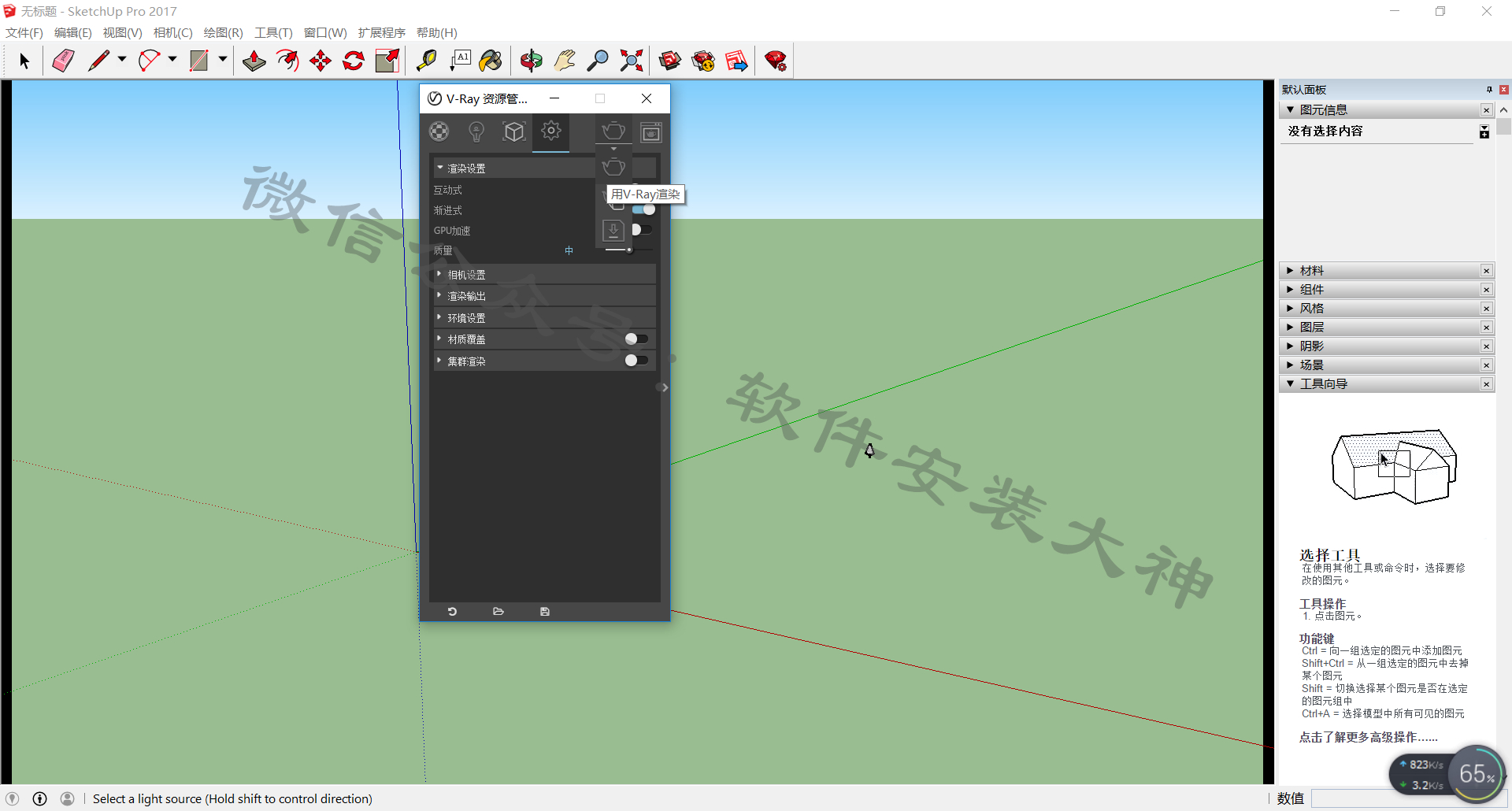Viewport: 1512px width, 811px height.
Task: Click the sign-in user status icon
Action: [68, 798]
